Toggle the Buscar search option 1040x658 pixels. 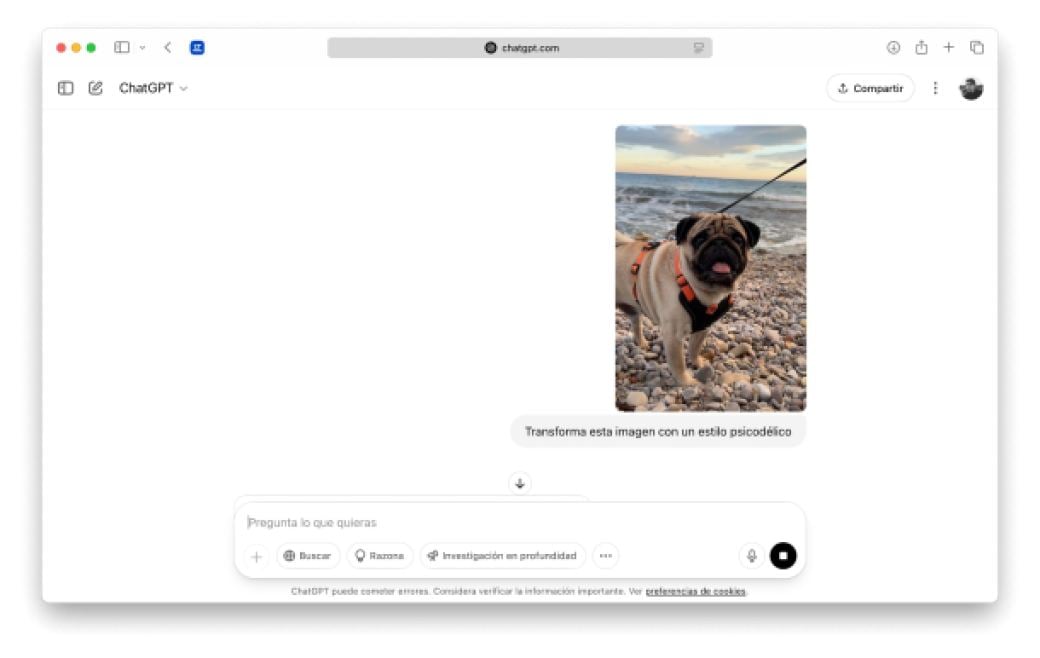[x=307, y=556]
